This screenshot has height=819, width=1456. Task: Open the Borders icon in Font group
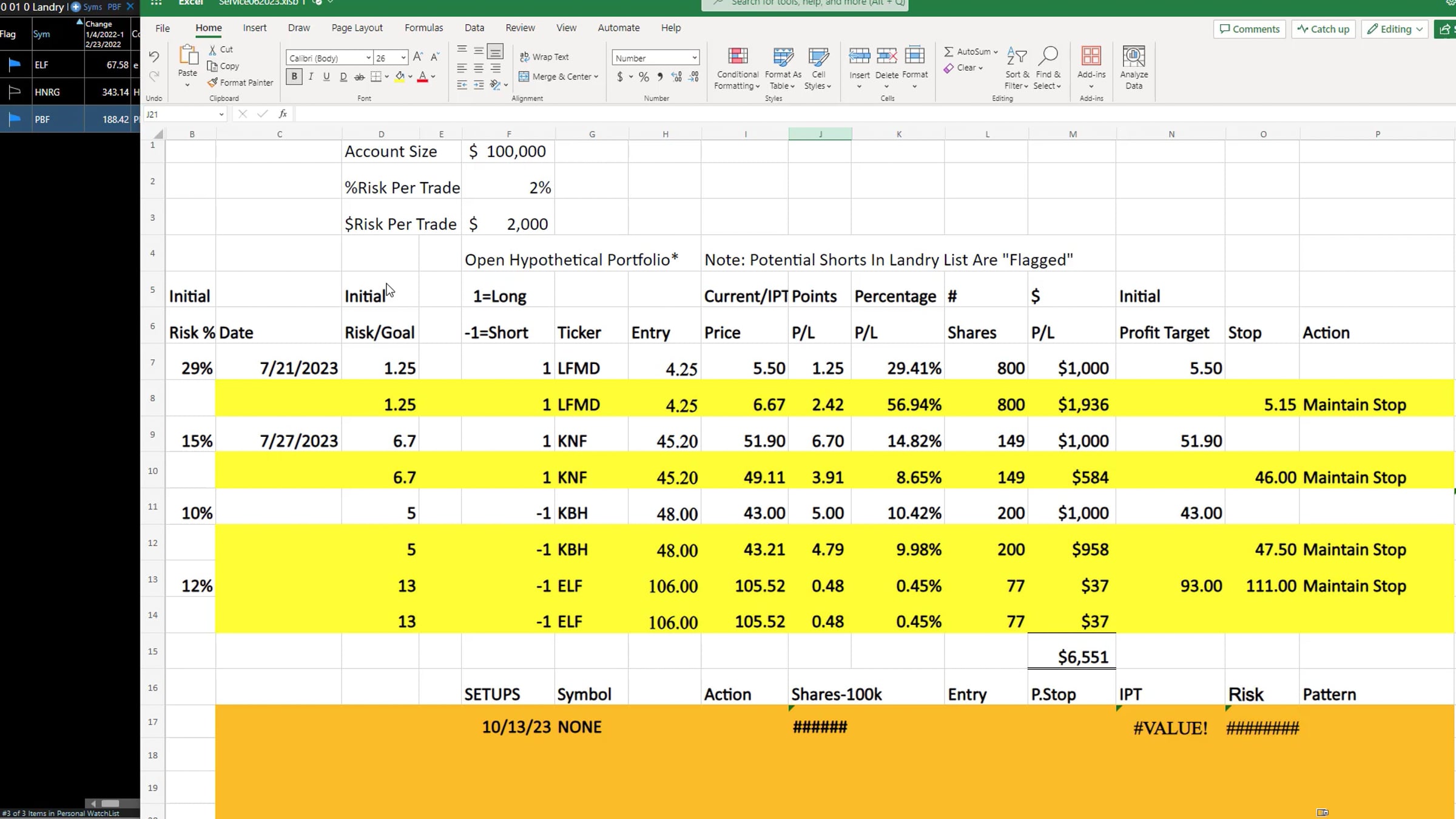coord(376,76)
